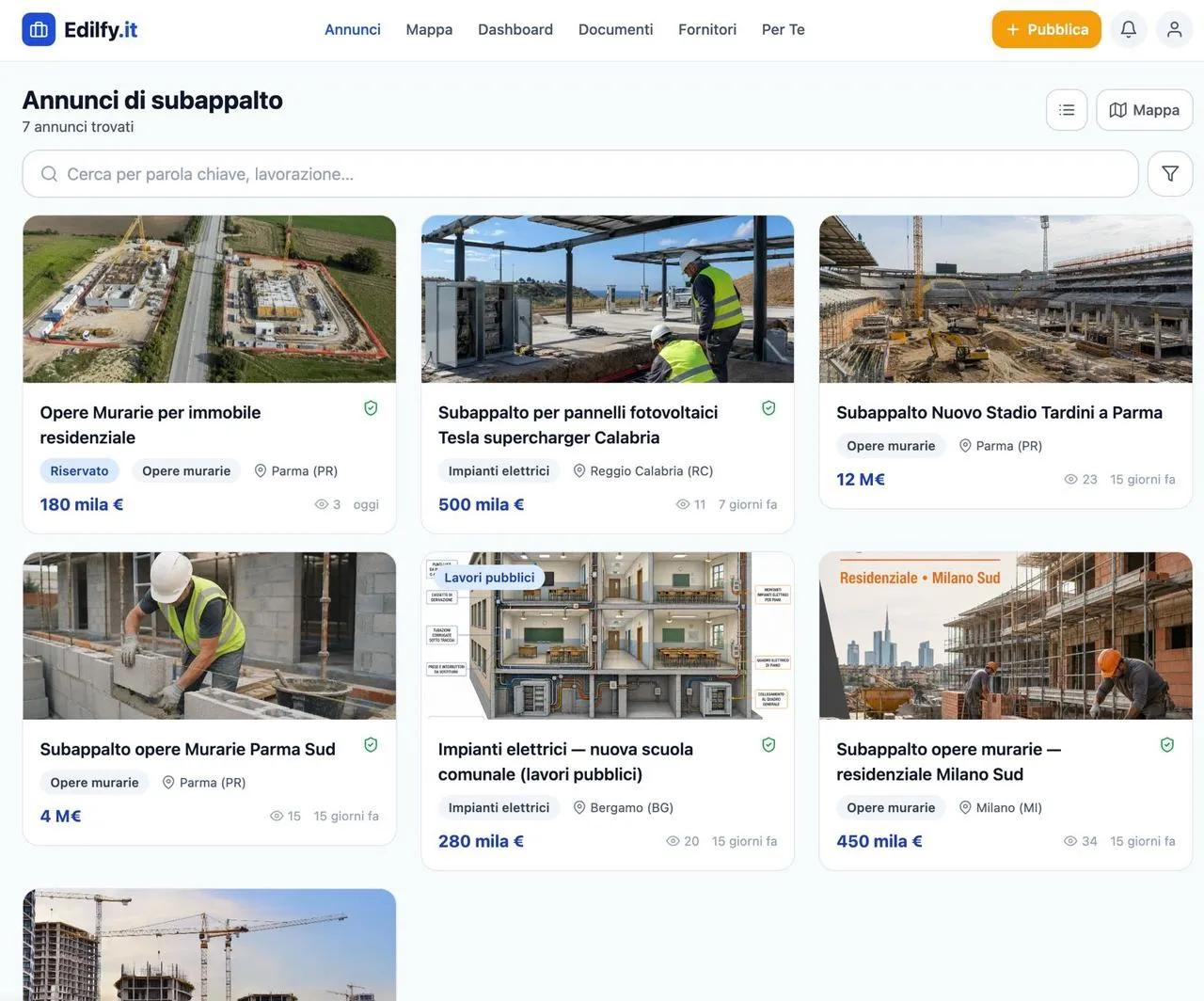Click solar panel workers thumbnail
Viewport: 1204px width, 1001px height.
point(608,299)
